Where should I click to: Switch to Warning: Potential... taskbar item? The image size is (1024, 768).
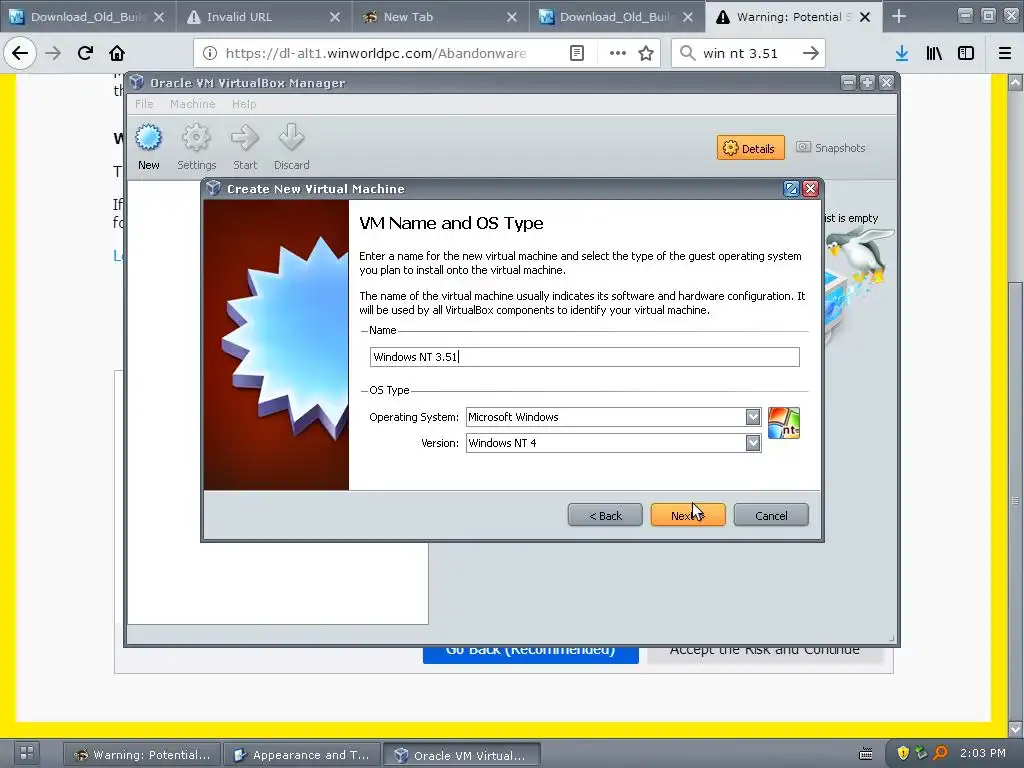point(143,754)
